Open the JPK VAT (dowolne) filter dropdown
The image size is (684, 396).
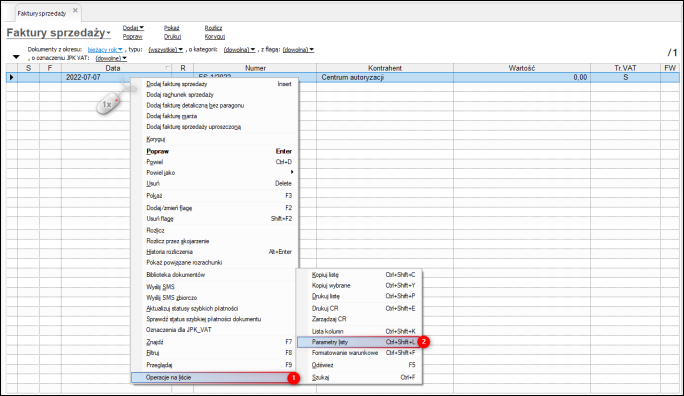pos(111,58)
